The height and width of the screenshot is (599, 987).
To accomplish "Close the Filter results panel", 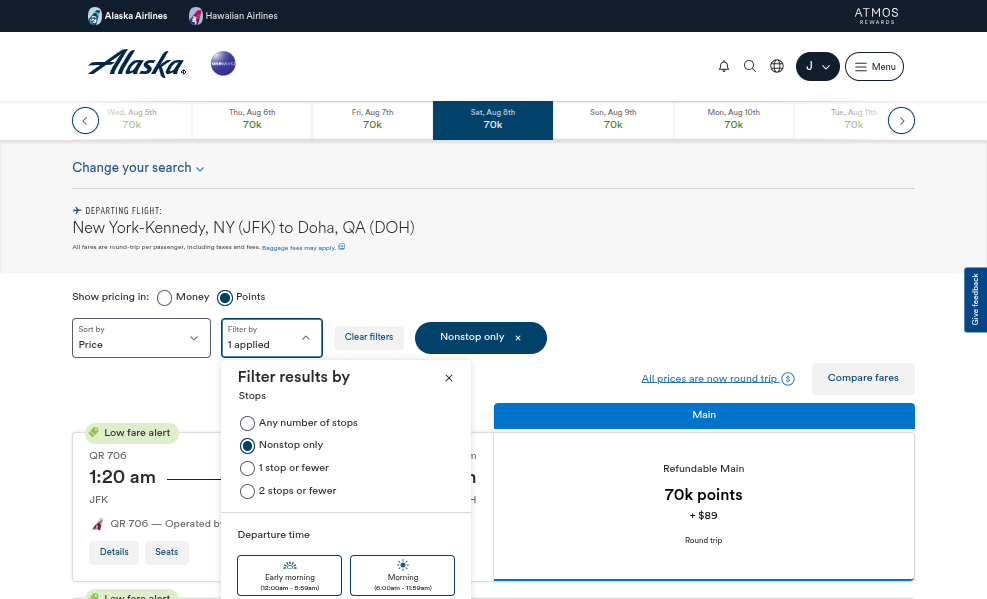I will coord(449,378).
